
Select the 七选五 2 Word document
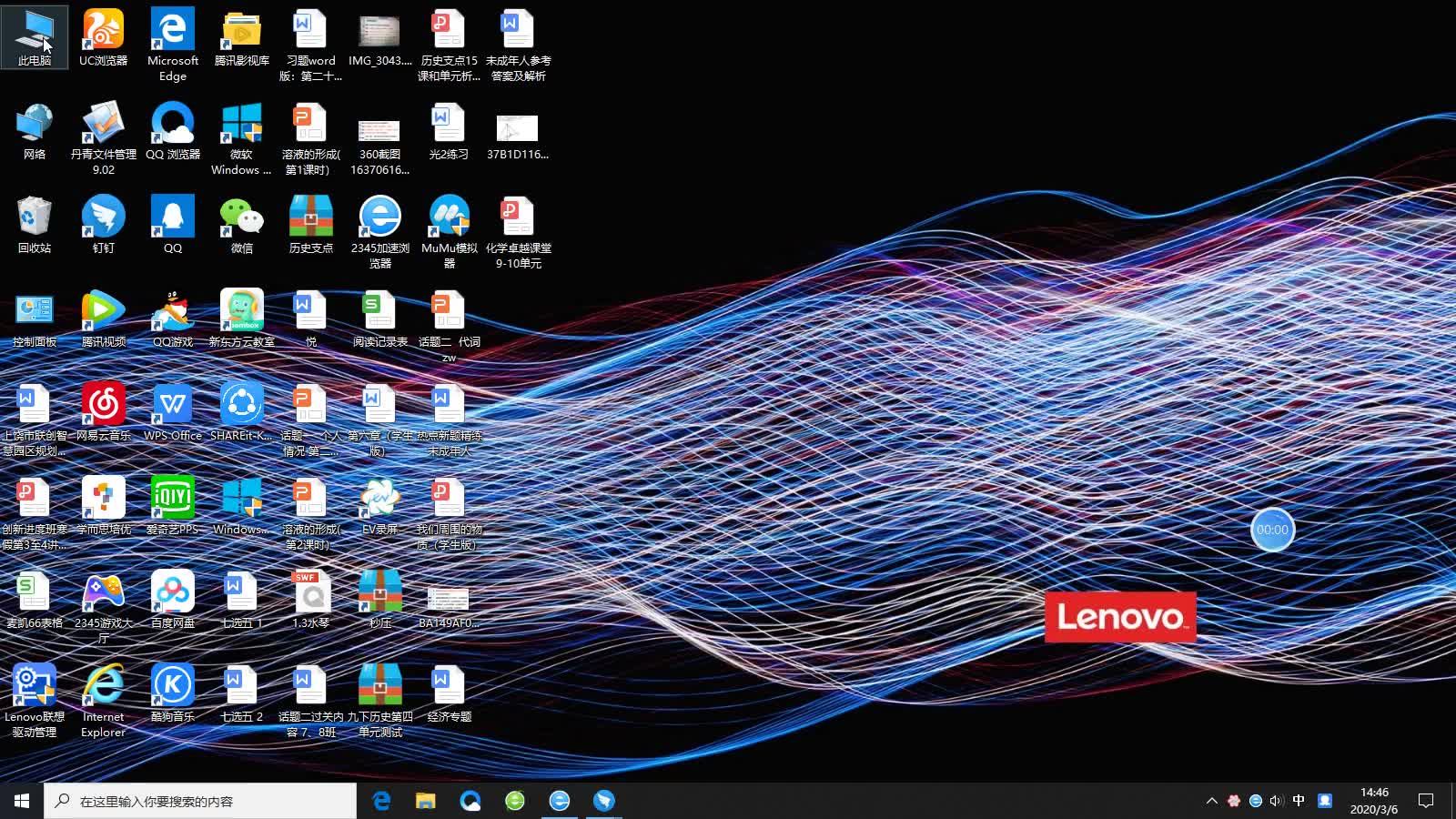pyautogui.click(x=242, y=693)
